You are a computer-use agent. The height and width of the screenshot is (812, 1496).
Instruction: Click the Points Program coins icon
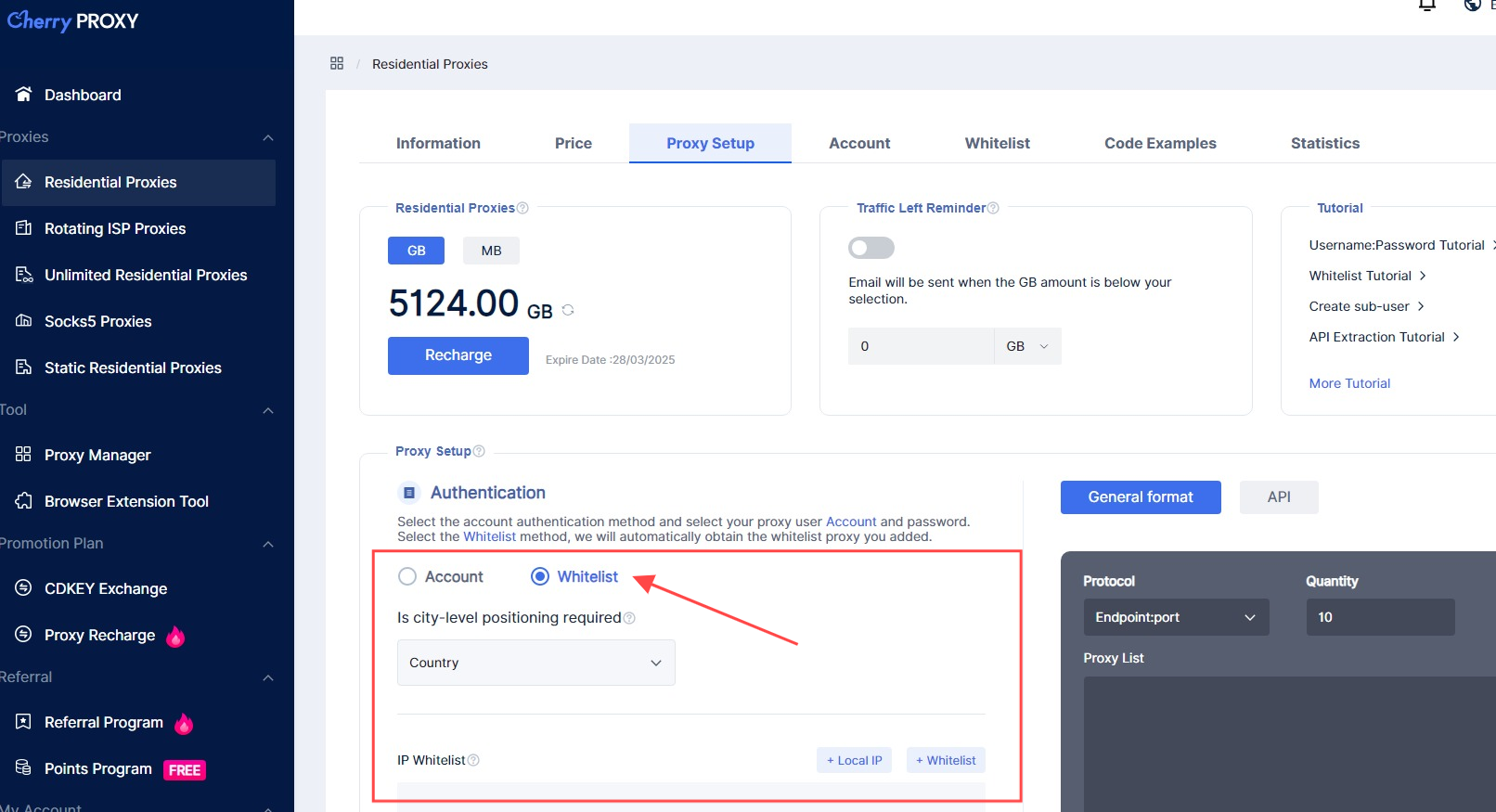coord(24,768)
